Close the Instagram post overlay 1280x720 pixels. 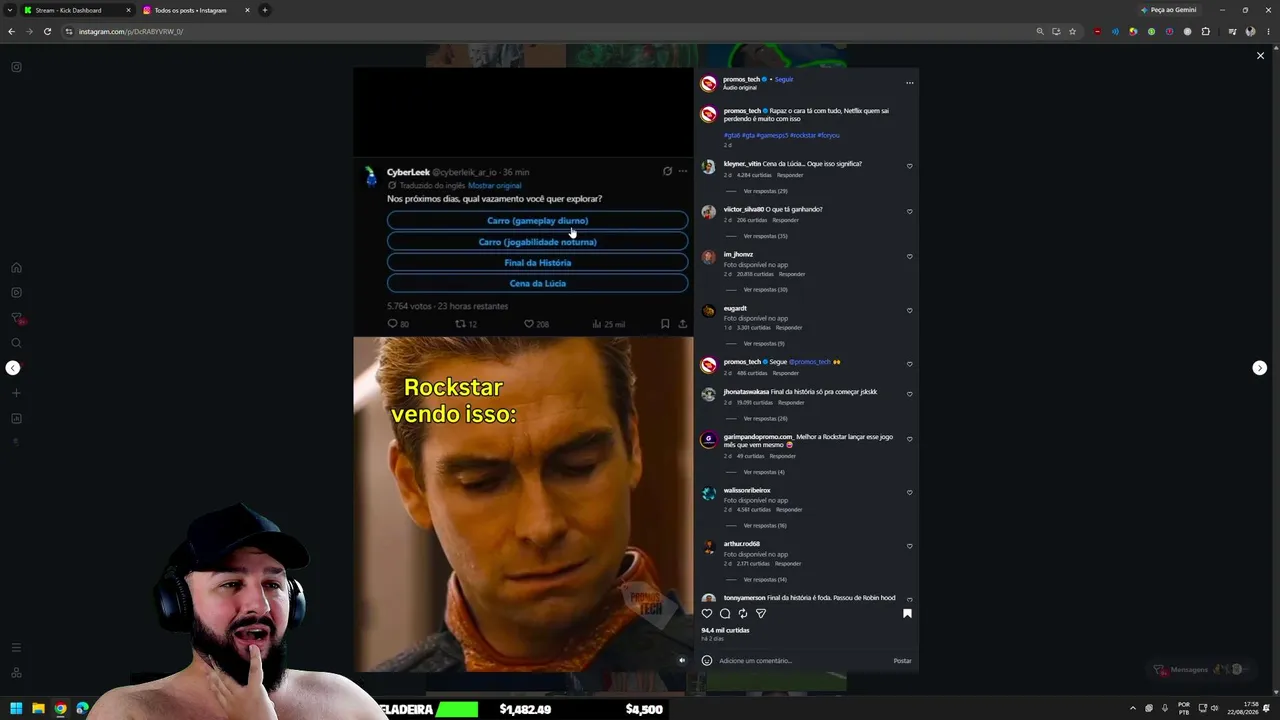click(x=1260, y=56)
